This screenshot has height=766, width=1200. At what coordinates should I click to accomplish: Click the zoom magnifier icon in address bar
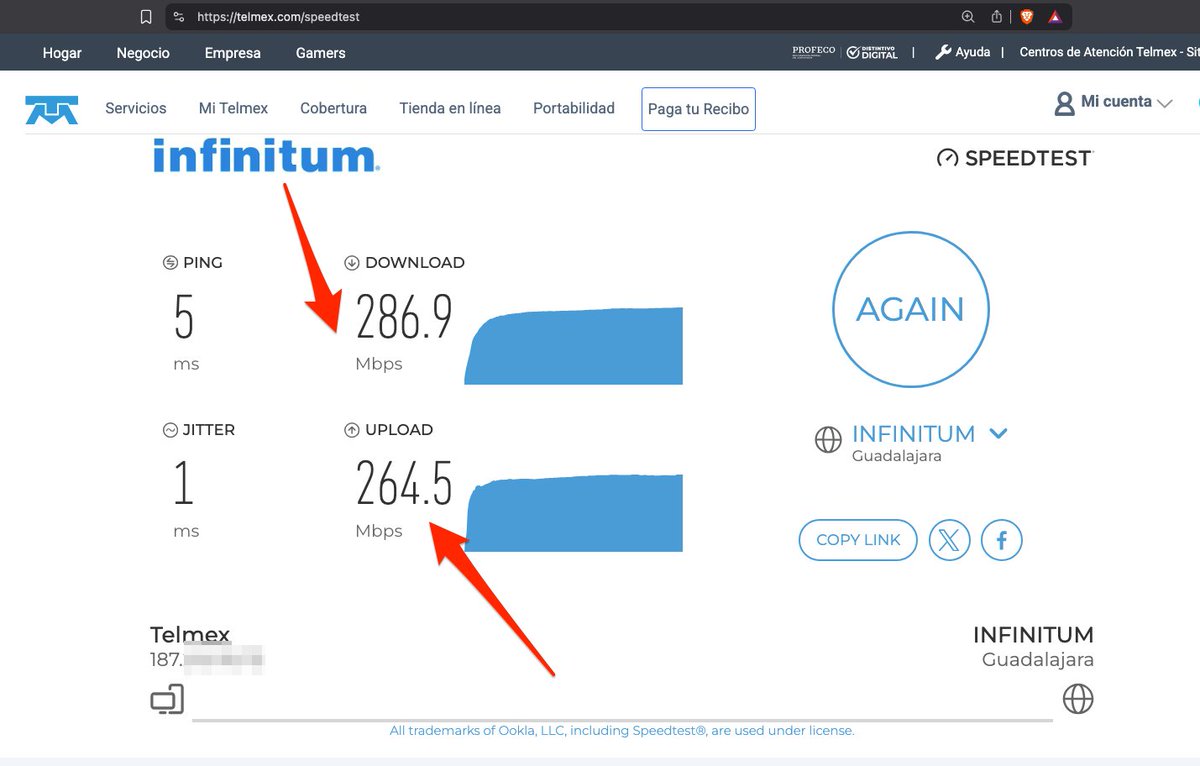coord(967,17)
